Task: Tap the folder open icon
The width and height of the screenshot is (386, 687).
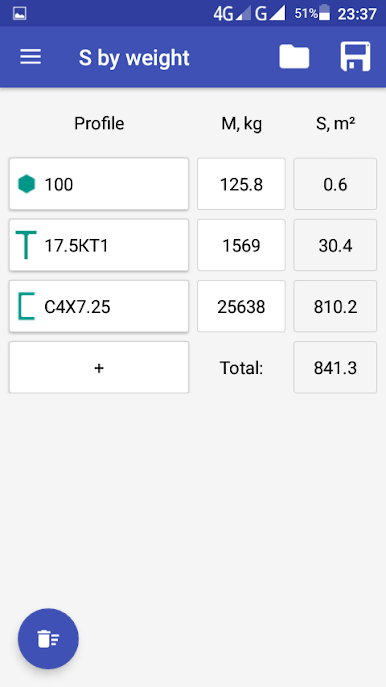Action: (x=294, y=57)
